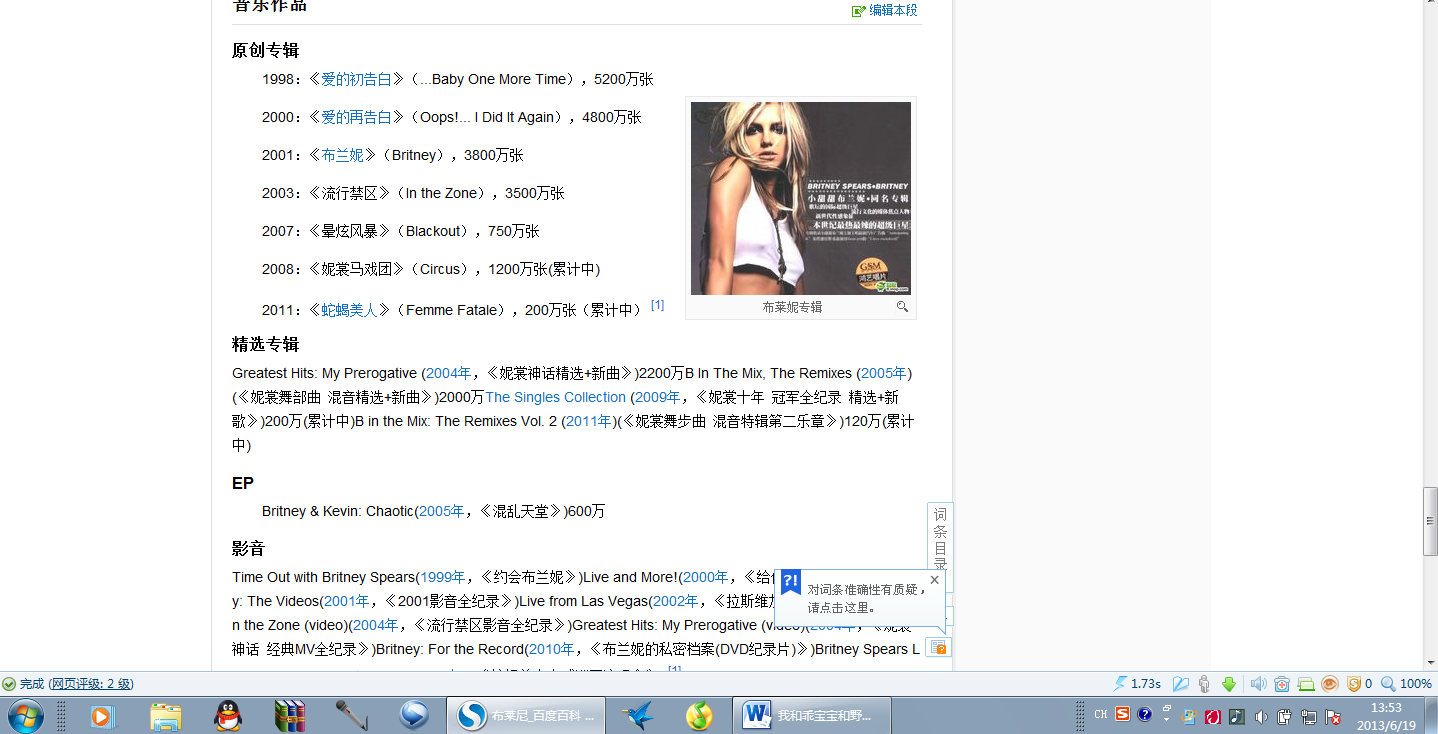Open the 2002年 link after Live from Las Vegas
This screenshot has height=734, width=1438.
pyautogui.click(x=677, y=601)
